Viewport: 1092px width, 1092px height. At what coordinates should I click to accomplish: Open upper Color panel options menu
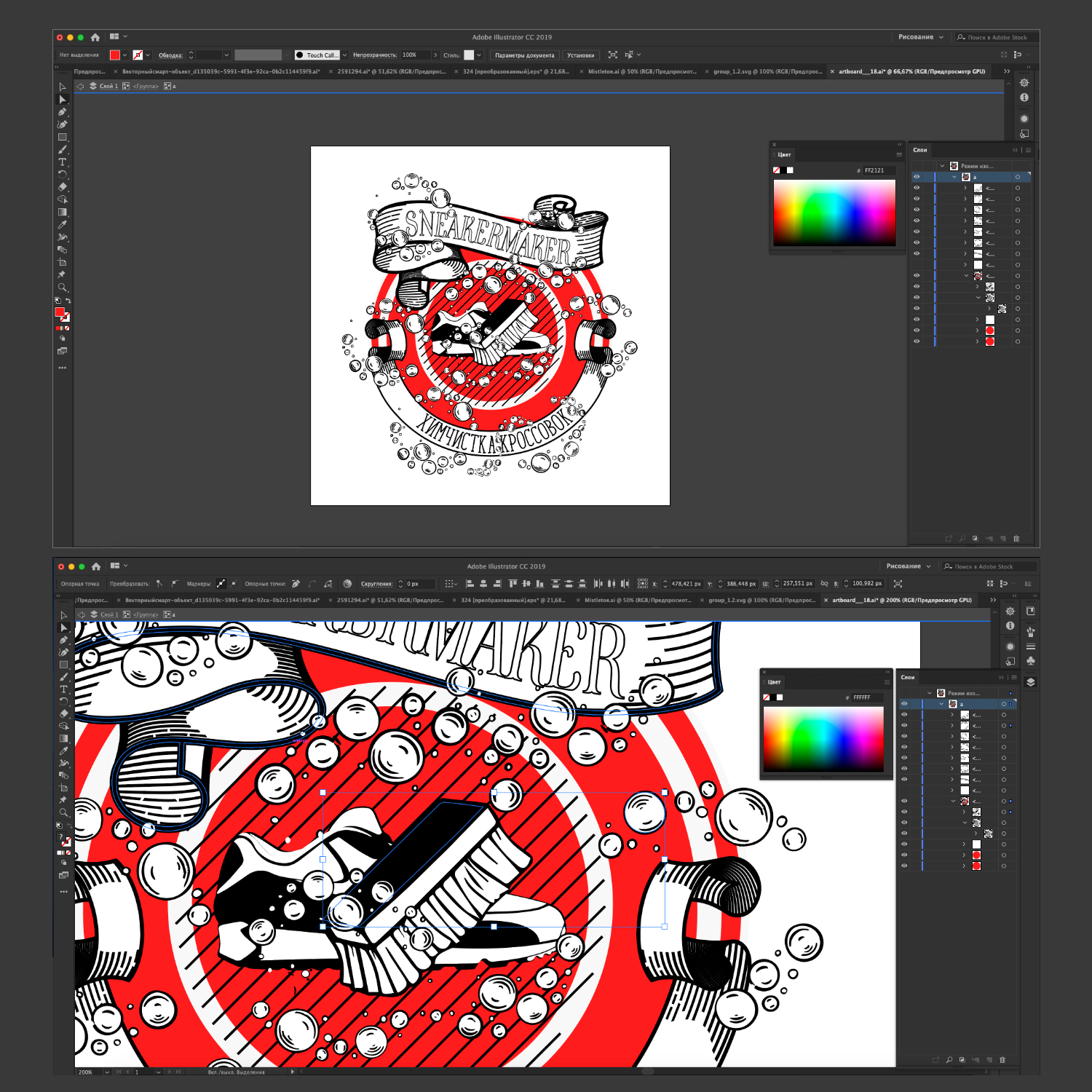(899, 154)
